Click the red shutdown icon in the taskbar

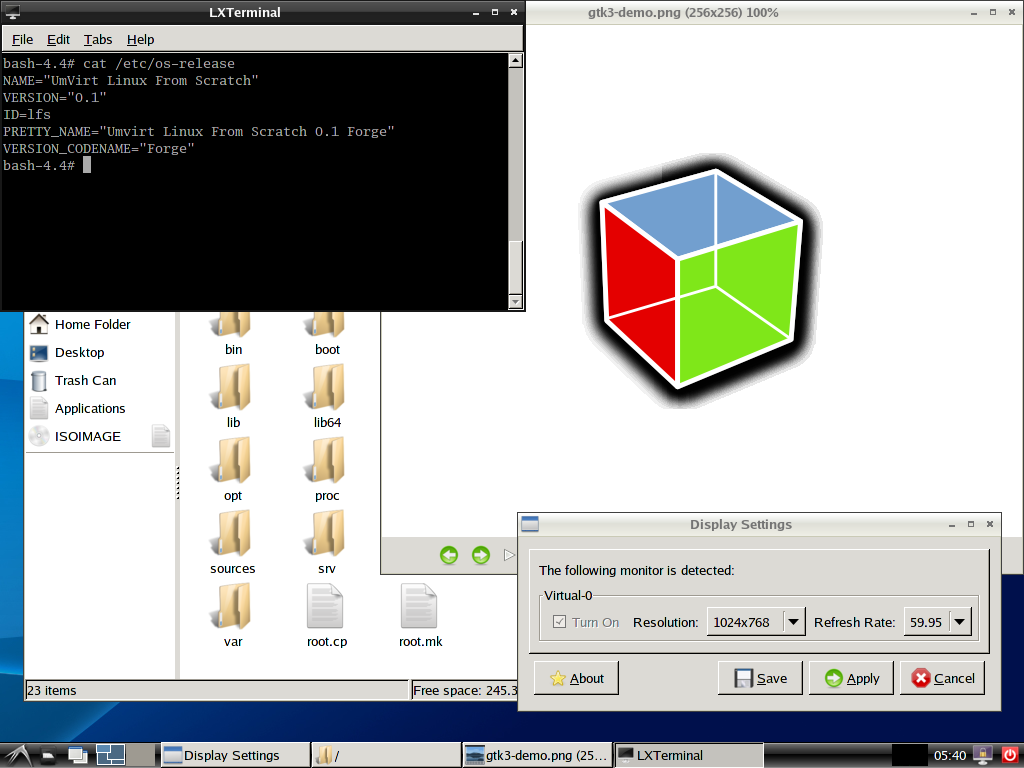(x=1008, y=755)
